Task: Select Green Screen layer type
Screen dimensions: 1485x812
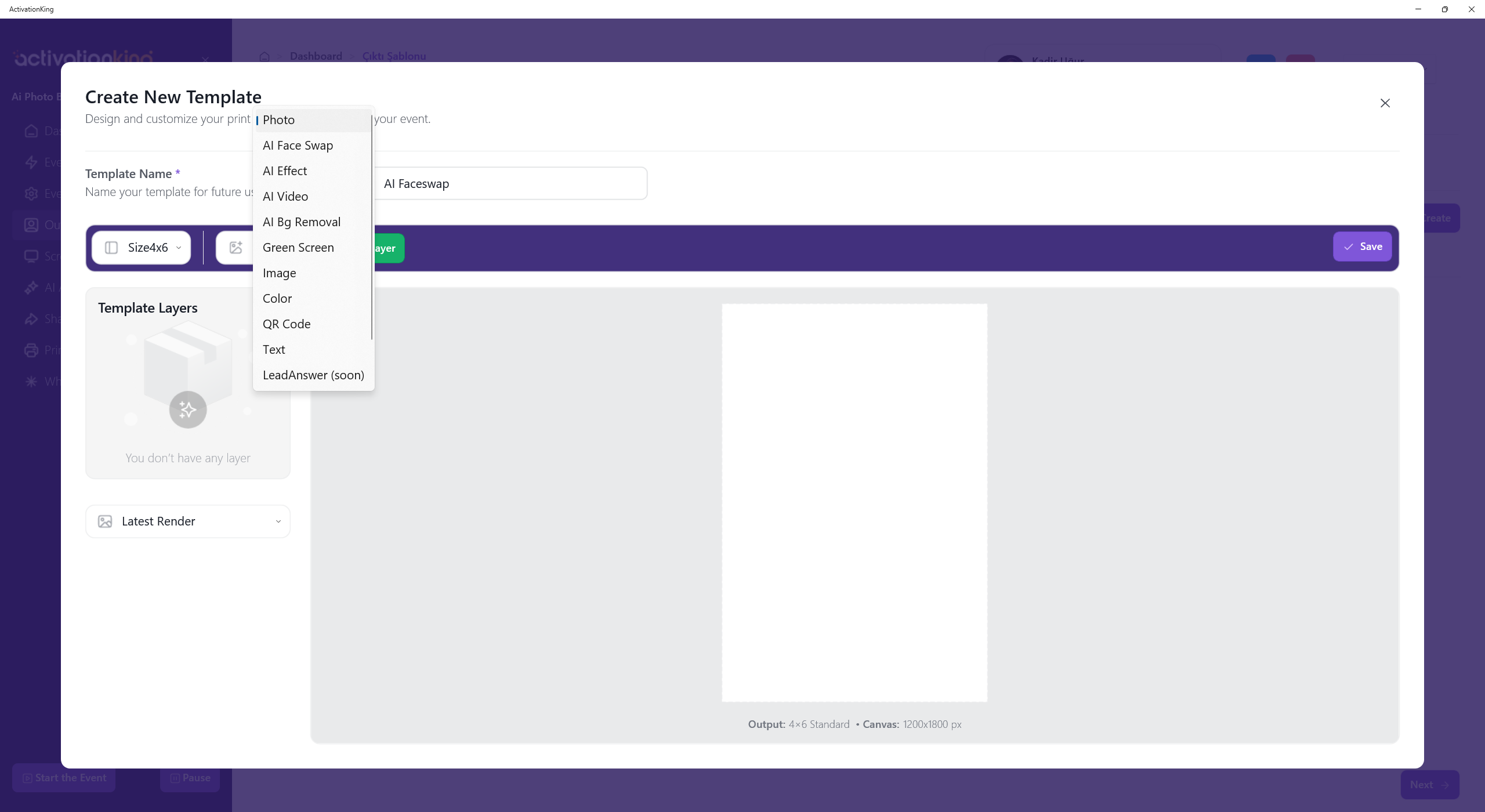Action: coord(298,248)
